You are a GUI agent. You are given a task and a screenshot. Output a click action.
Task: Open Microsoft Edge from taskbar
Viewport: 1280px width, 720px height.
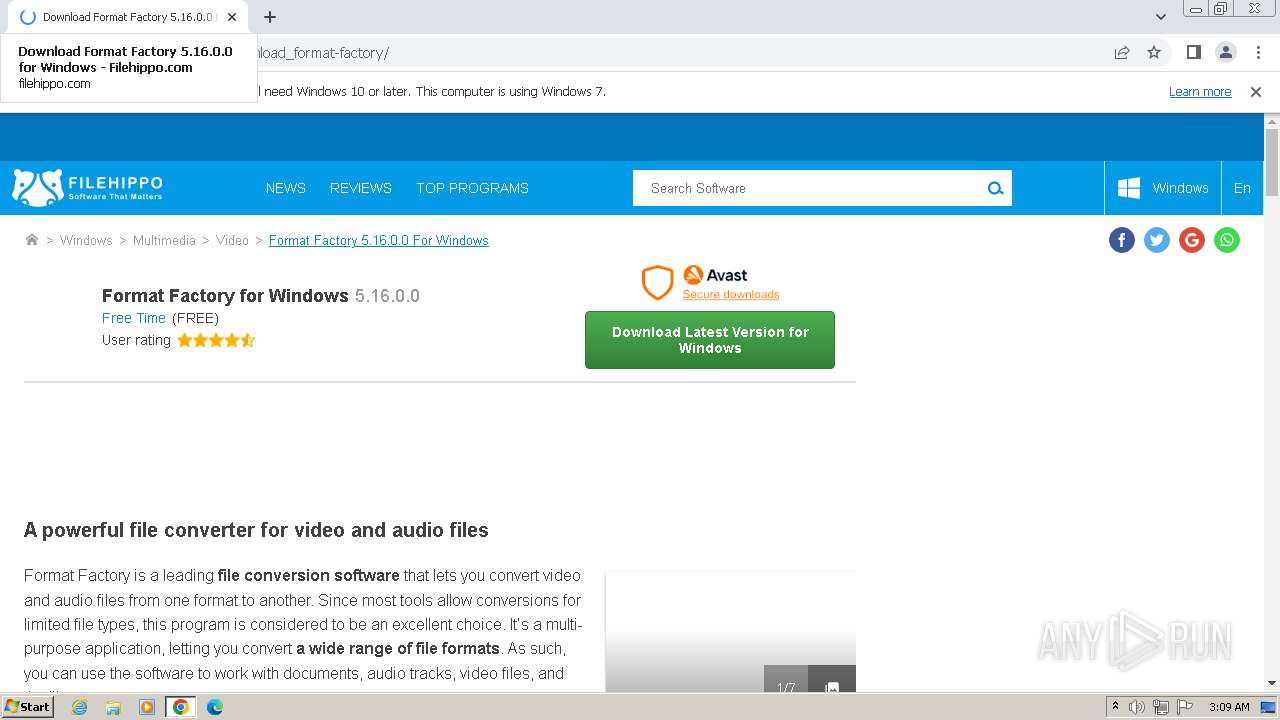tap(214, 707)
